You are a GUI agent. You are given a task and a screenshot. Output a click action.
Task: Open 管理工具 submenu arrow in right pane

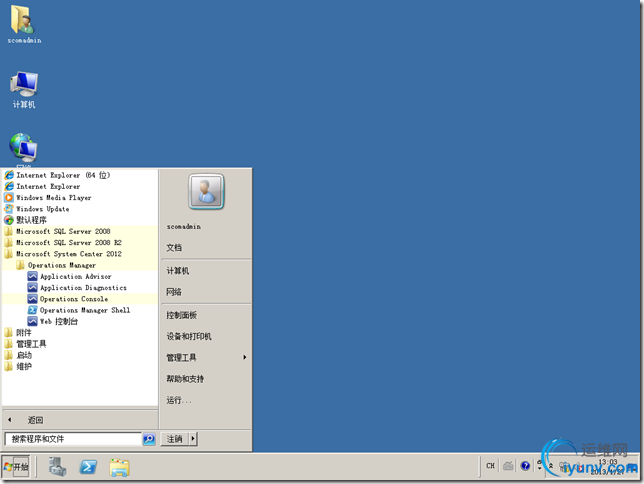click(x=244, y=357)
